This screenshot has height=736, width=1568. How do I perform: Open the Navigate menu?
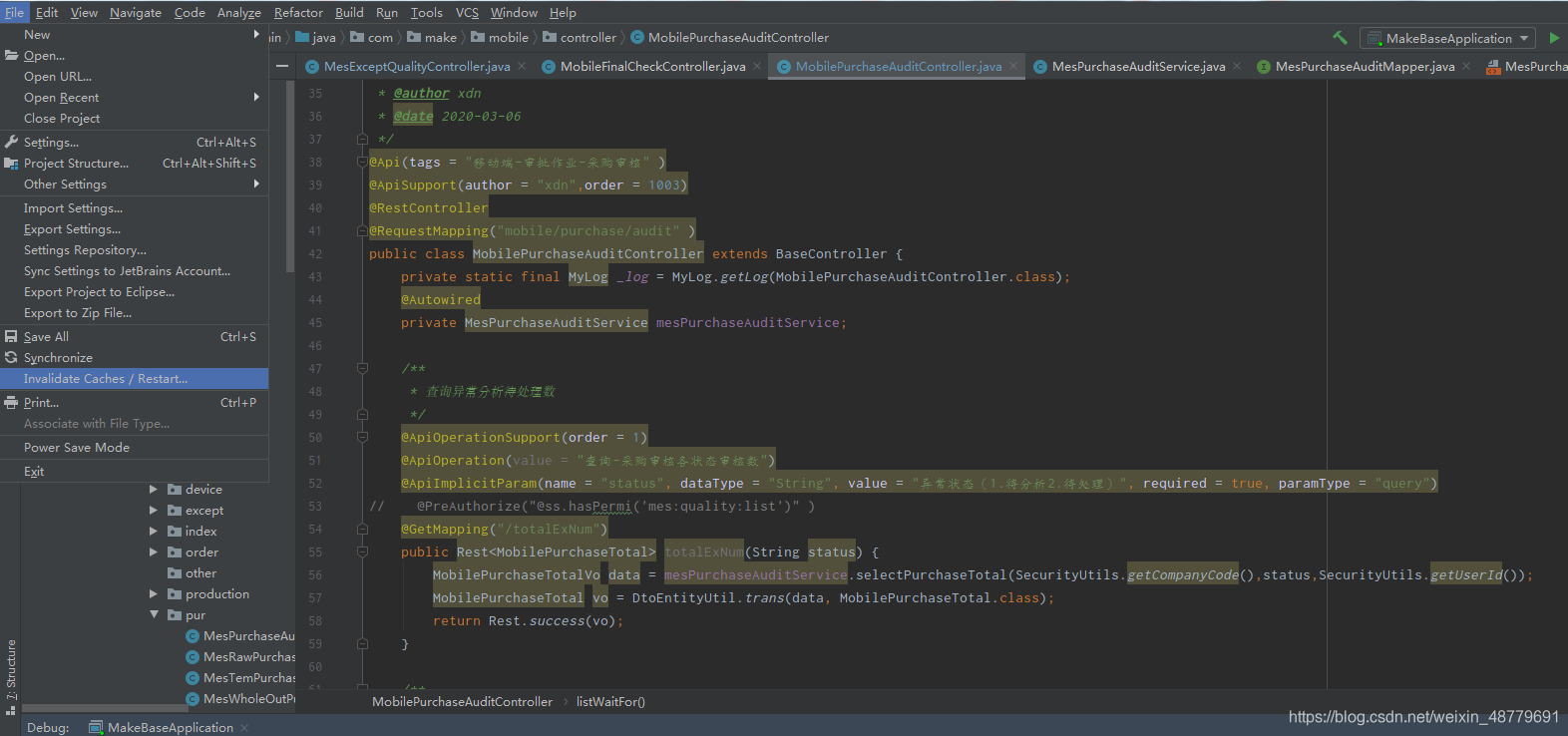(136, 12)
